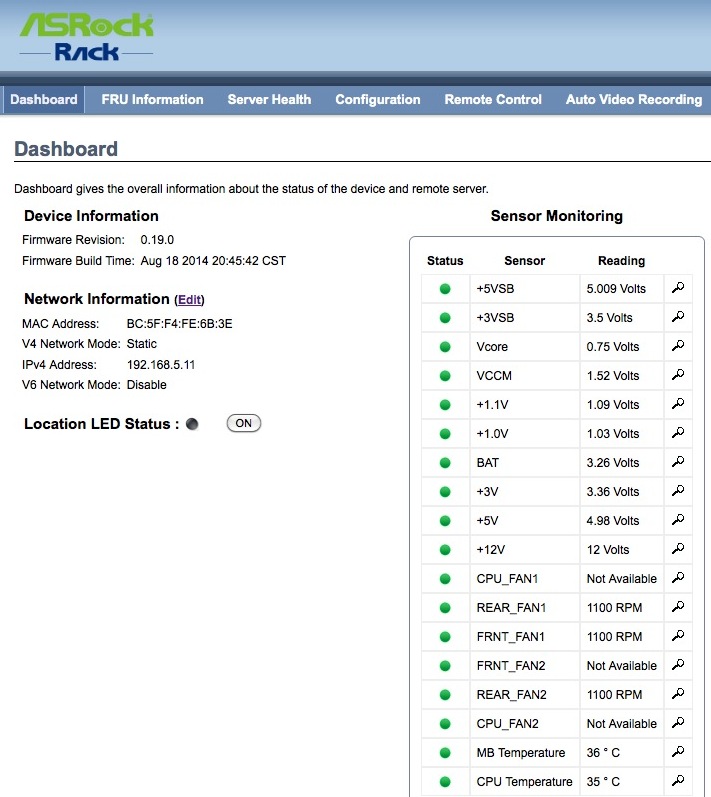
Task: Click the 3.5 Volts +3VSB reading
Action: pyautogui.click(x=609, y=318)
